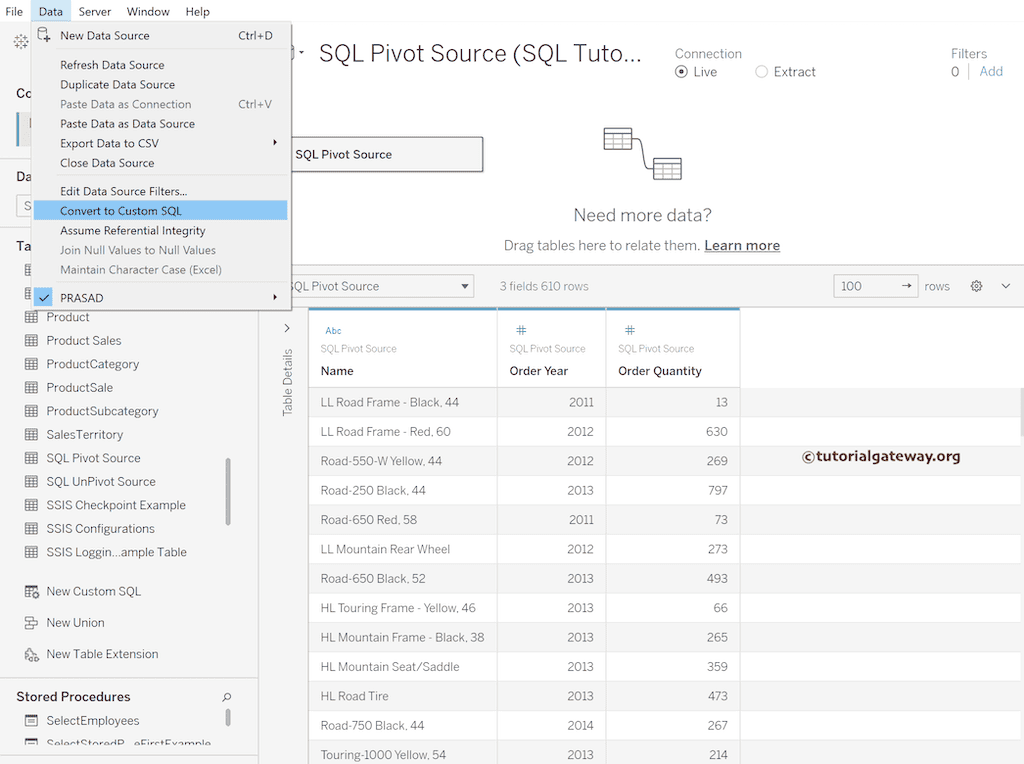Toggle the checked PRASAD data source

[44, 298]
